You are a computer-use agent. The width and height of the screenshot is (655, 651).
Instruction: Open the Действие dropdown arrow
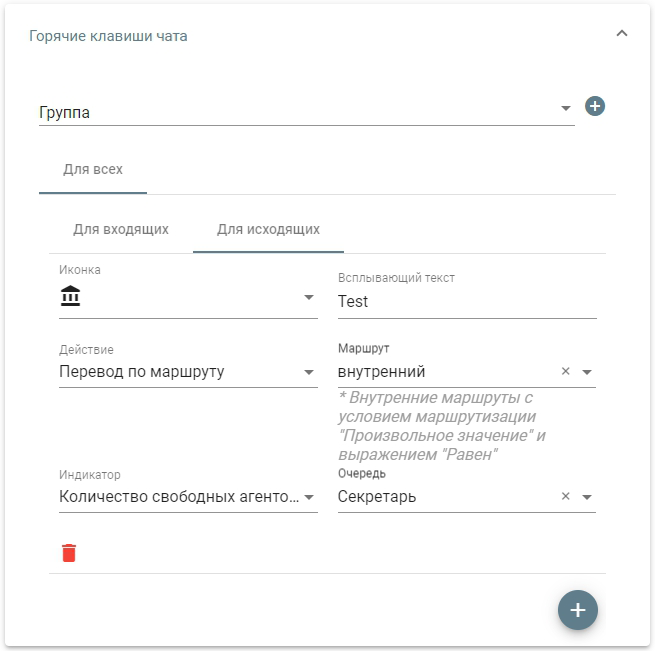pos(309,372)
